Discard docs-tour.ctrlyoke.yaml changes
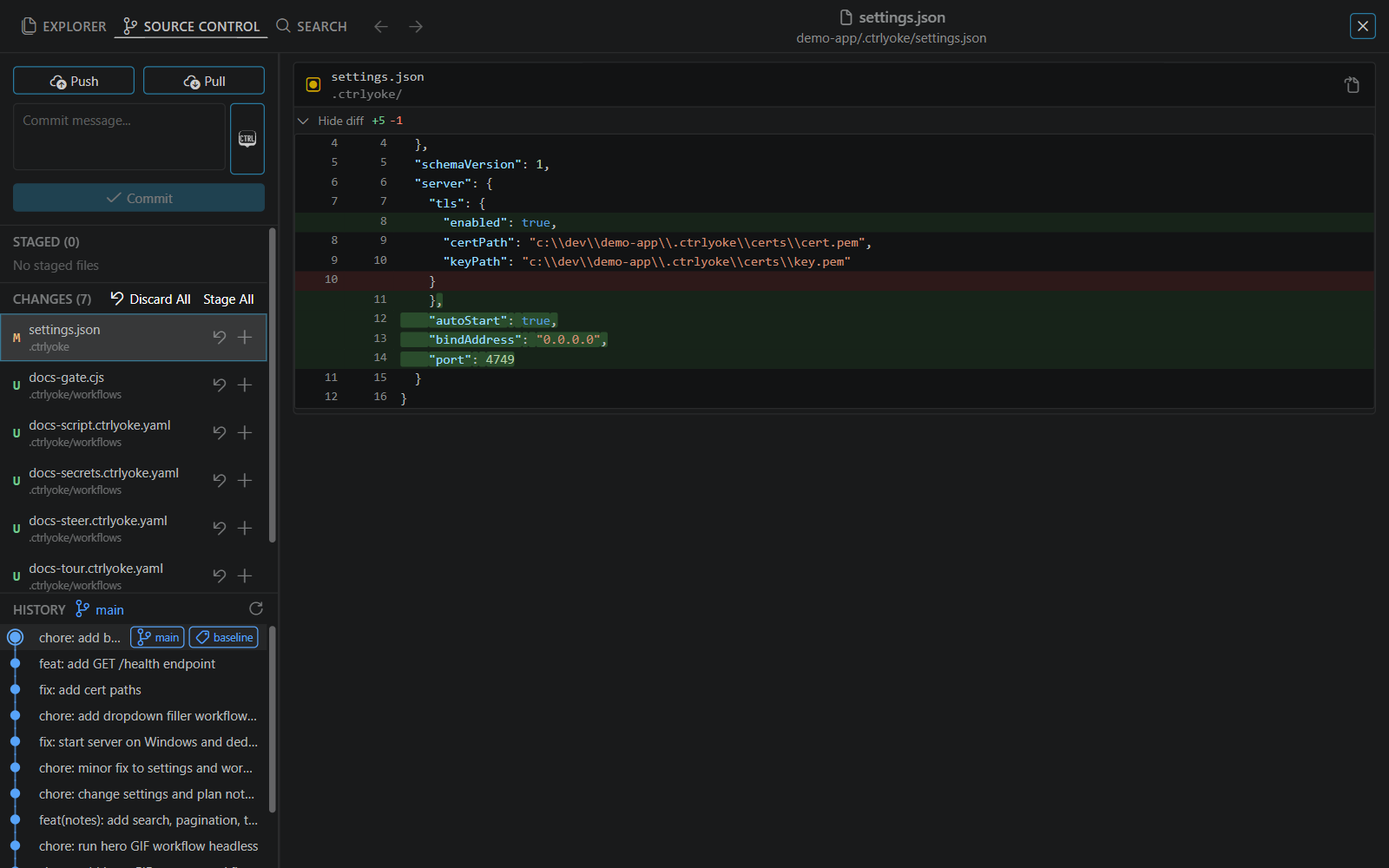Screen dimensions: 1389x868 tap(220, 575)
